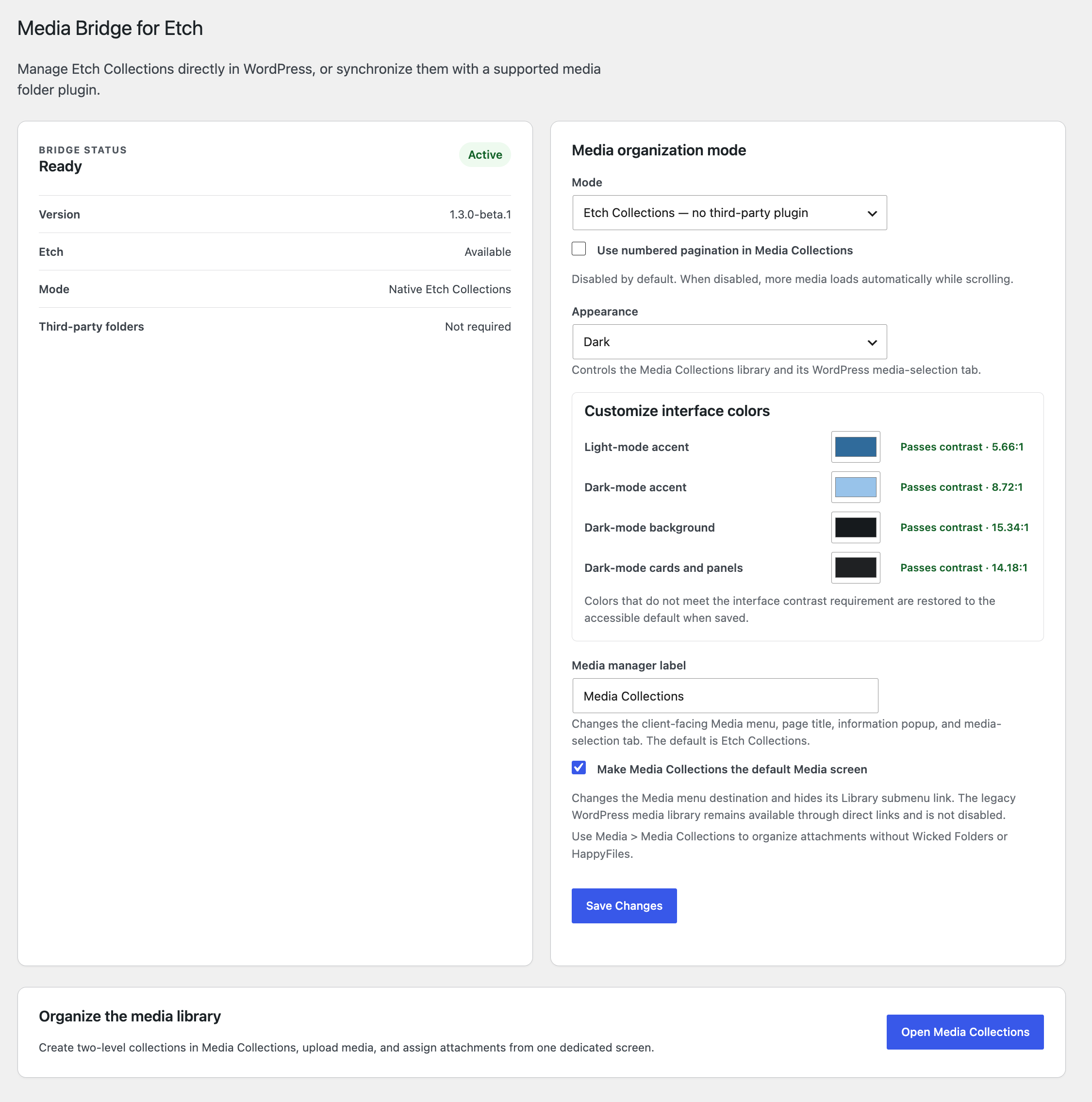Screen dimensions: 1092x1102
Task: Click the Native Etch Collections mode value
Action: (x=449, y=289)
